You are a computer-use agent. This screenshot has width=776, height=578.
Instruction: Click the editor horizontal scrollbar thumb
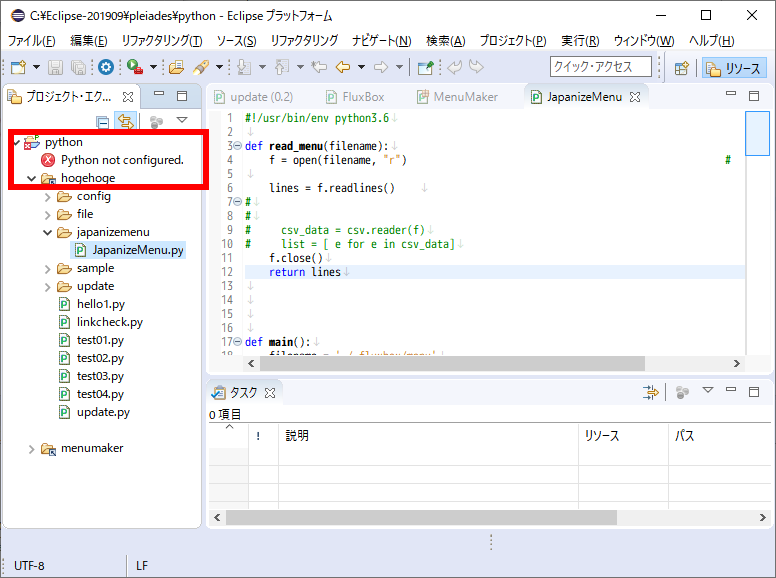coord(452,364)
